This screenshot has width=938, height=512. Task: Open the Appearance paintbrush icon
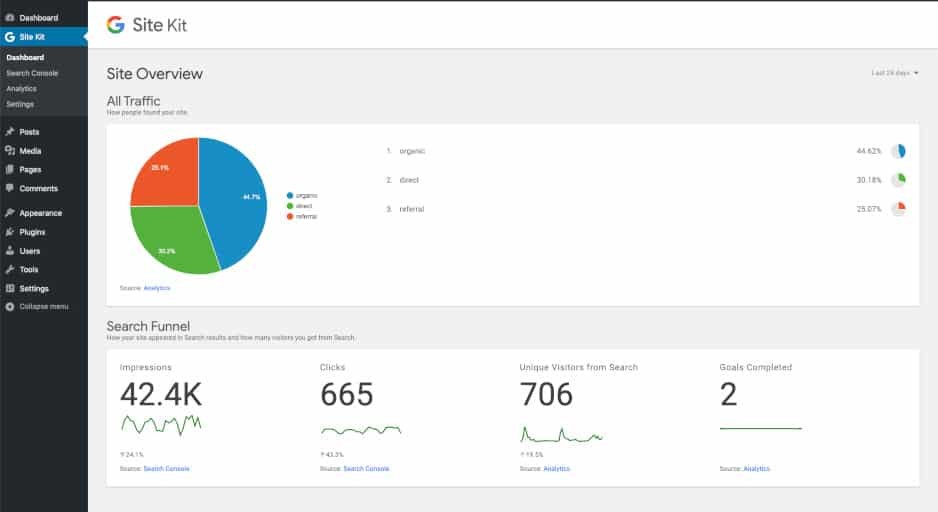point(10,213)
